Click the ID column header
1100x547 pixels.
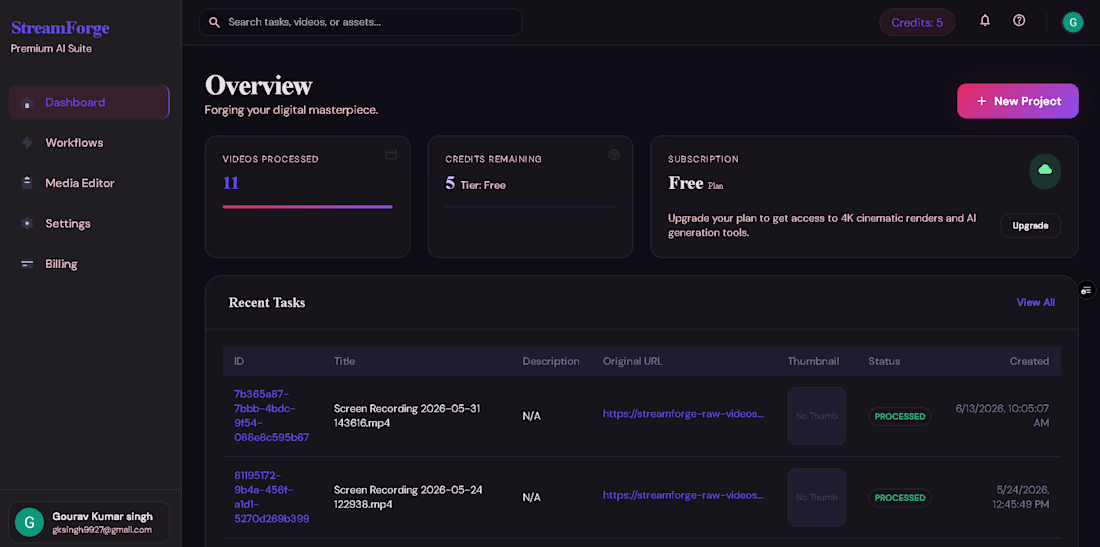click(x=239, y=361)
